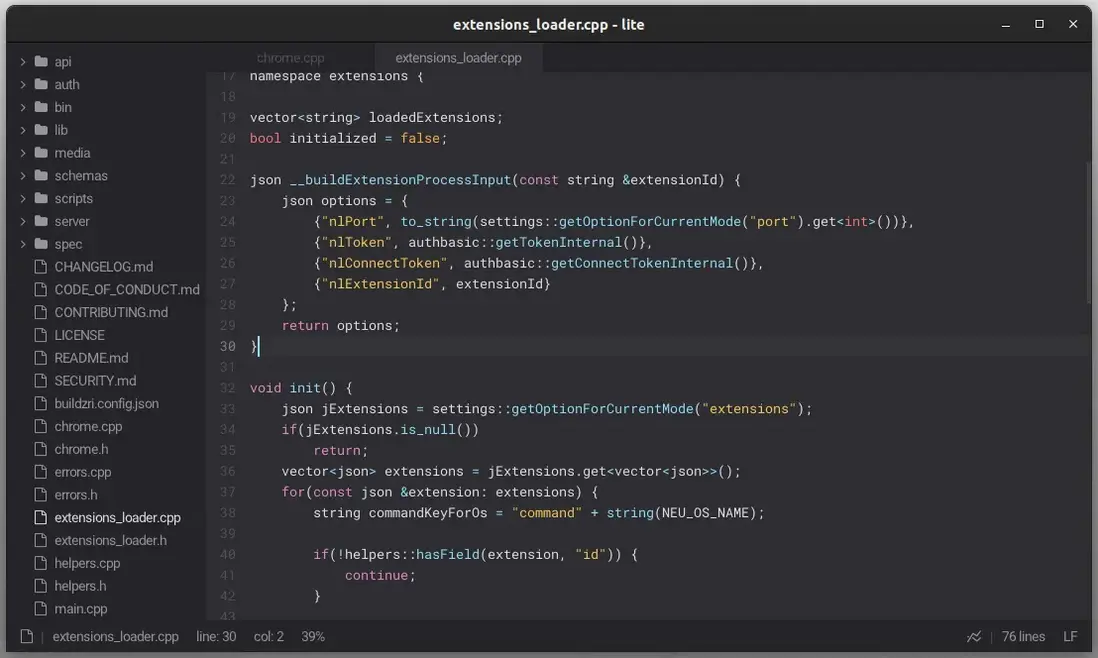Open CHANGELOG.md in the file tree
Viewport: 1098px width, 658px height.
click(x=103, y=267)
